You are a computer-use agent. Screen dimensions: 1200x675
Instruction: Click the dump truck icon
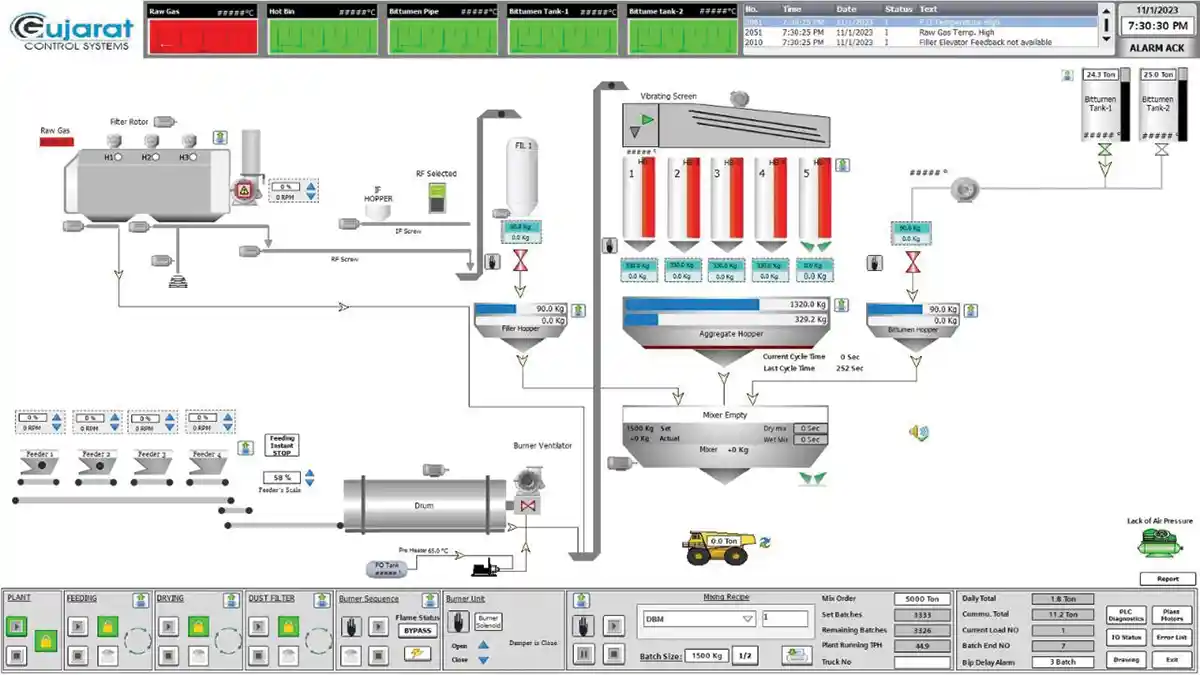coord(720,546)
